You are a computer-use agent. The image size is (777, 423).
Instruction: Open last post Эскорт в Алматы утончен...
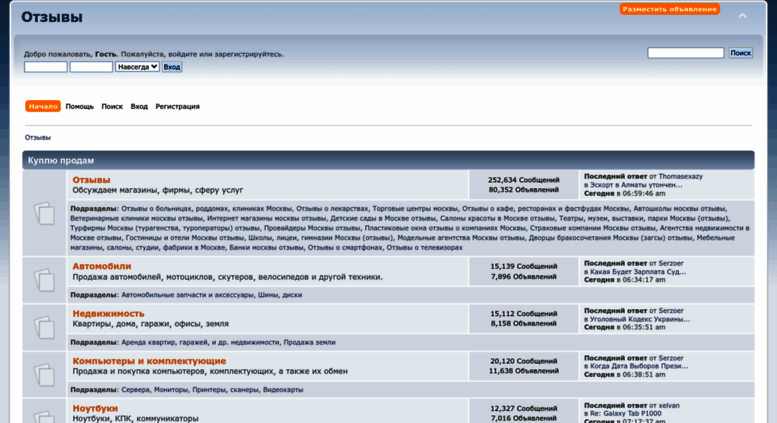point(636,185)
